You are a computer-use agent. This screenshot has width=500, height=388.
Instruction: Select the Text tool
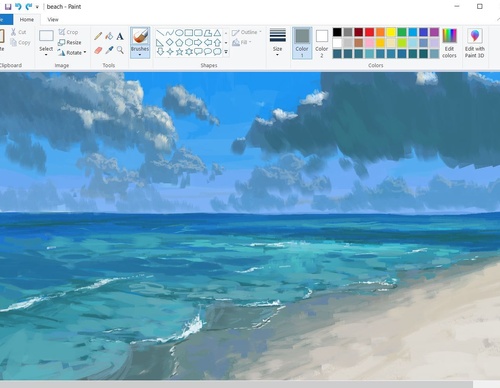click(120, 36)
